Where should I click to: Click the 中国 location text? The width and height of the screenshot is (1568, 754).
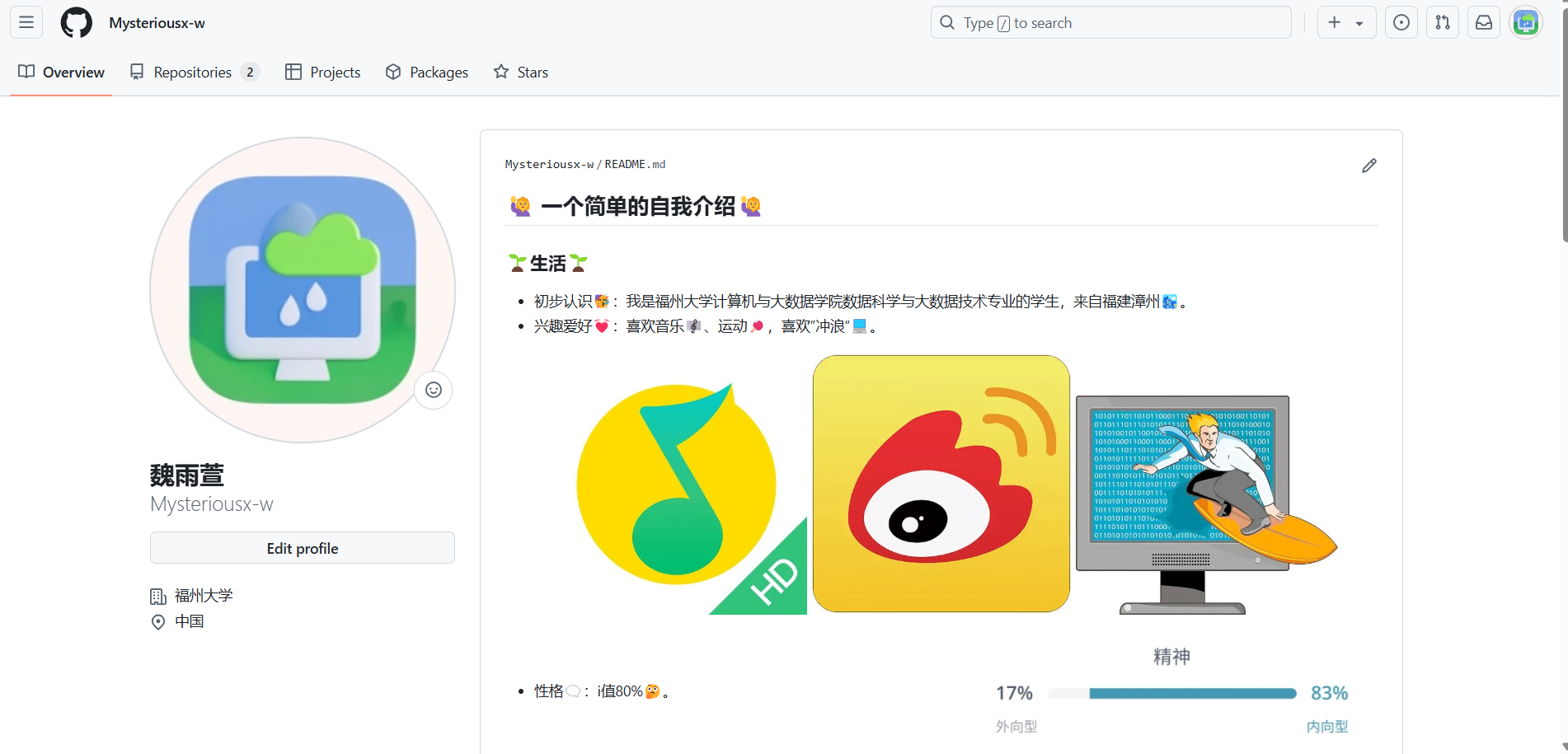pos(190,621)
